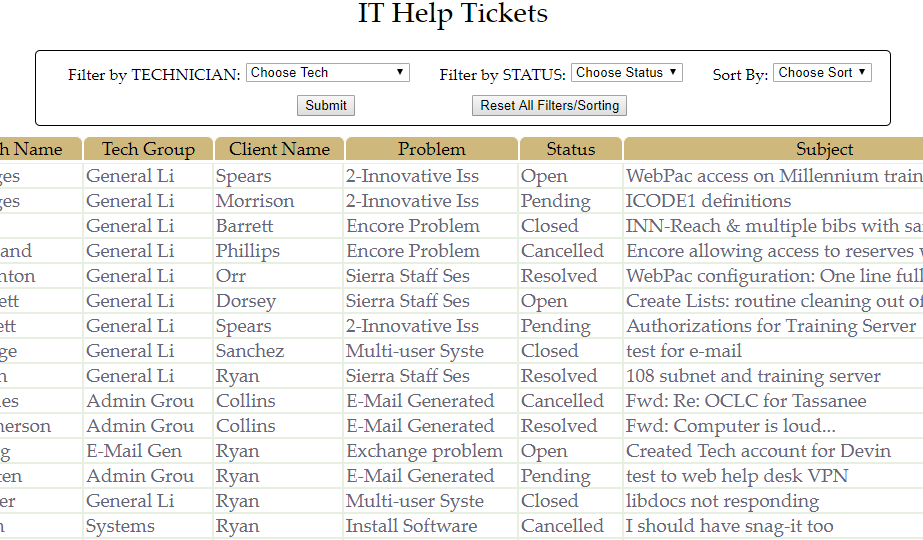Click the Morrison client name cell

point(255,201)
